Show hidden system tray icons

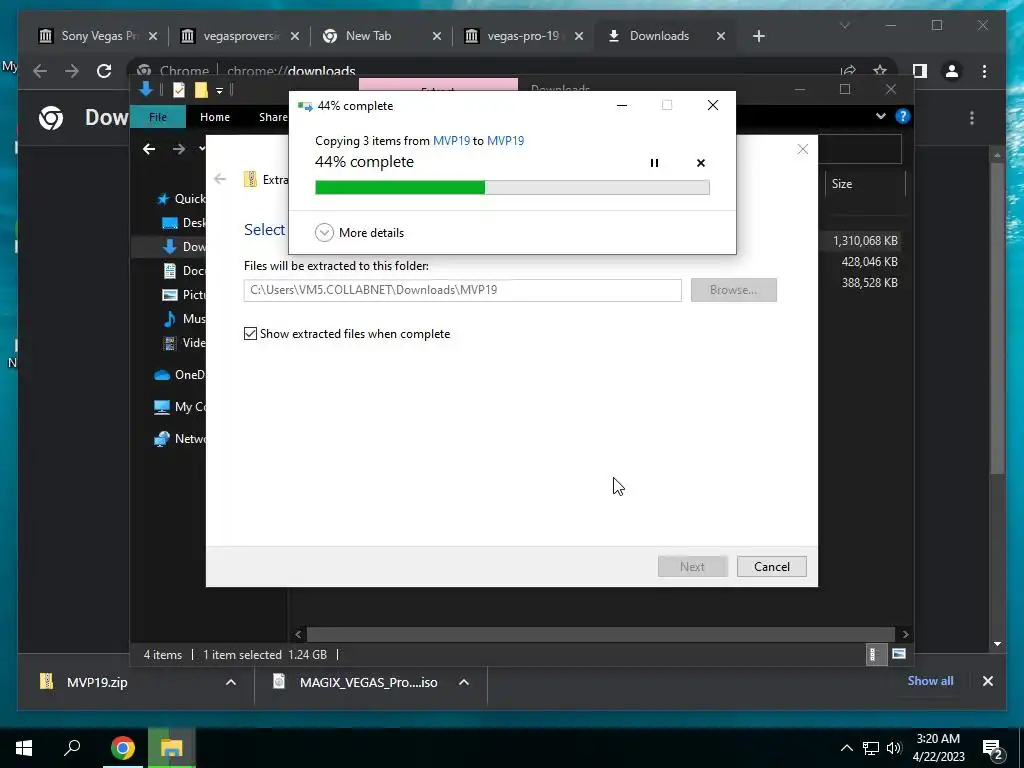(846, 748)
